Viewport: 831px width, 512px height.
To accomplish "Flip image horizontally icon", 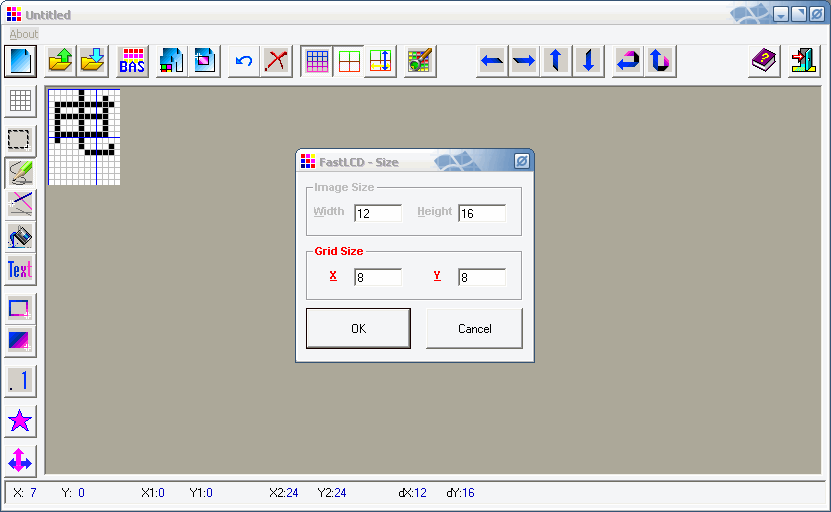I will tap(628, 61).
